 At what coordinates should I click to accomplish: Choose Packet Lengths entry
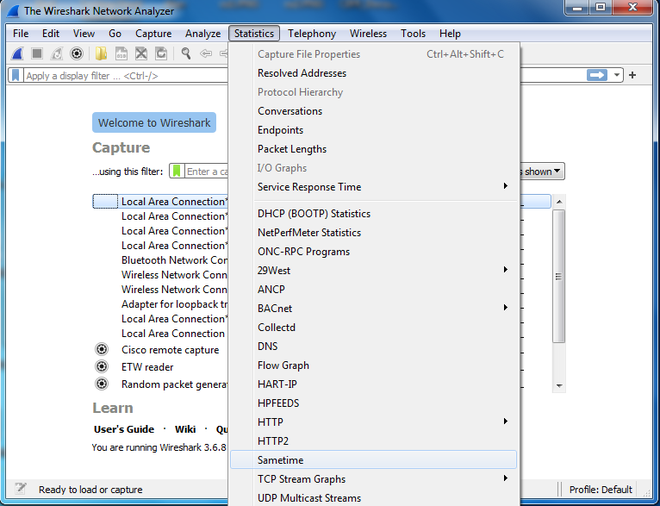click(373, 149)
